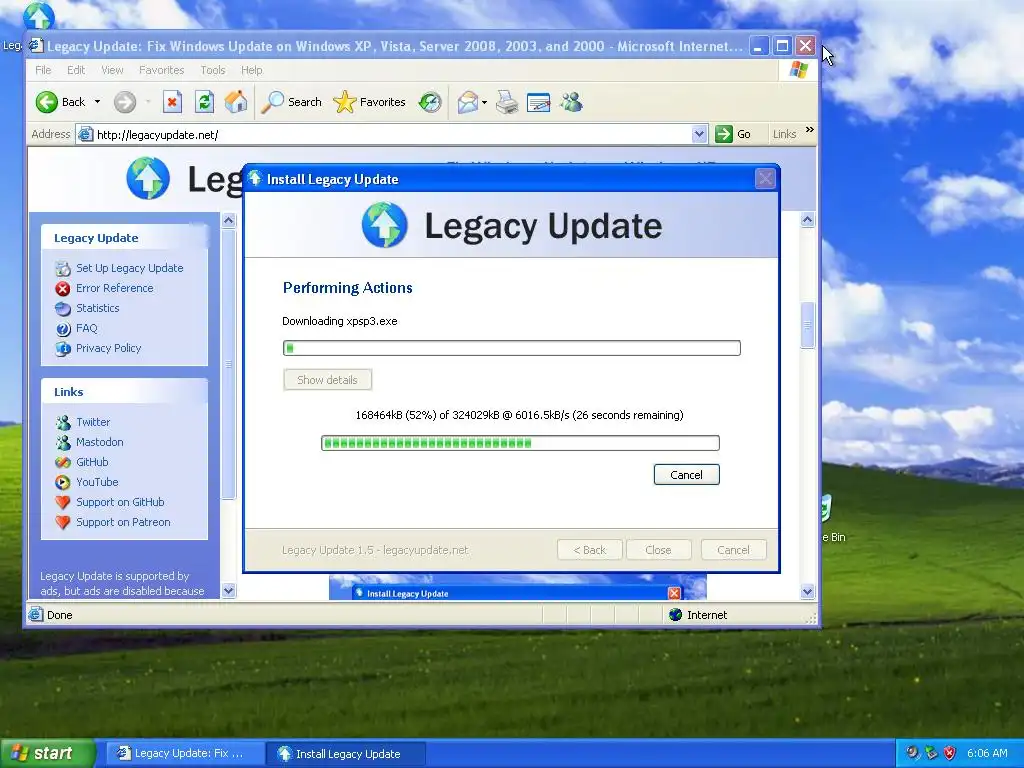The image size is (1024, 768).
Task: Print the page using printer icon
Action: (x=507, y=102)
